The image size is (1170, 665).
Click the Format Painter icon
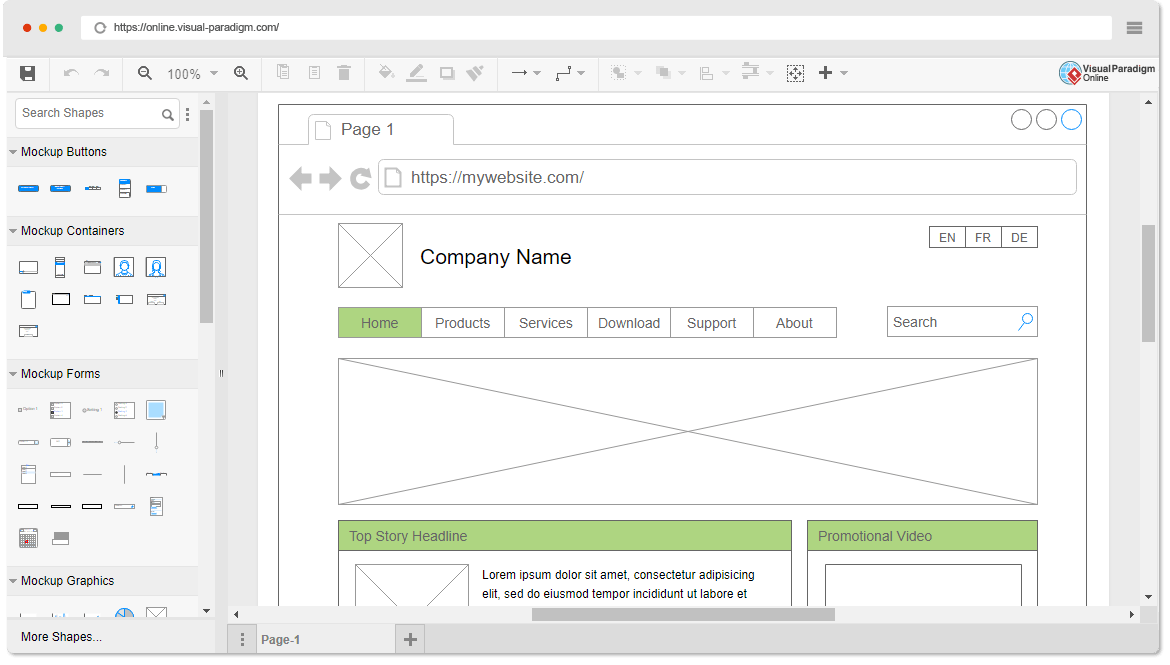pos(476,73)
